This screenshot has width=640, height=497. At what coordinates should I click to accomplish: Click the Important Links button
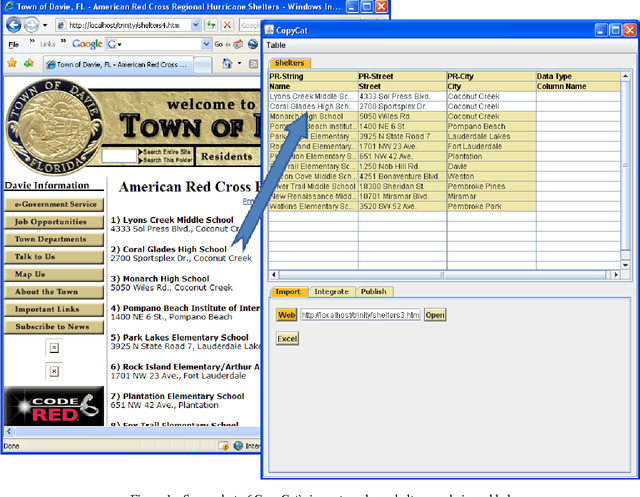click(x=54, y=310)
